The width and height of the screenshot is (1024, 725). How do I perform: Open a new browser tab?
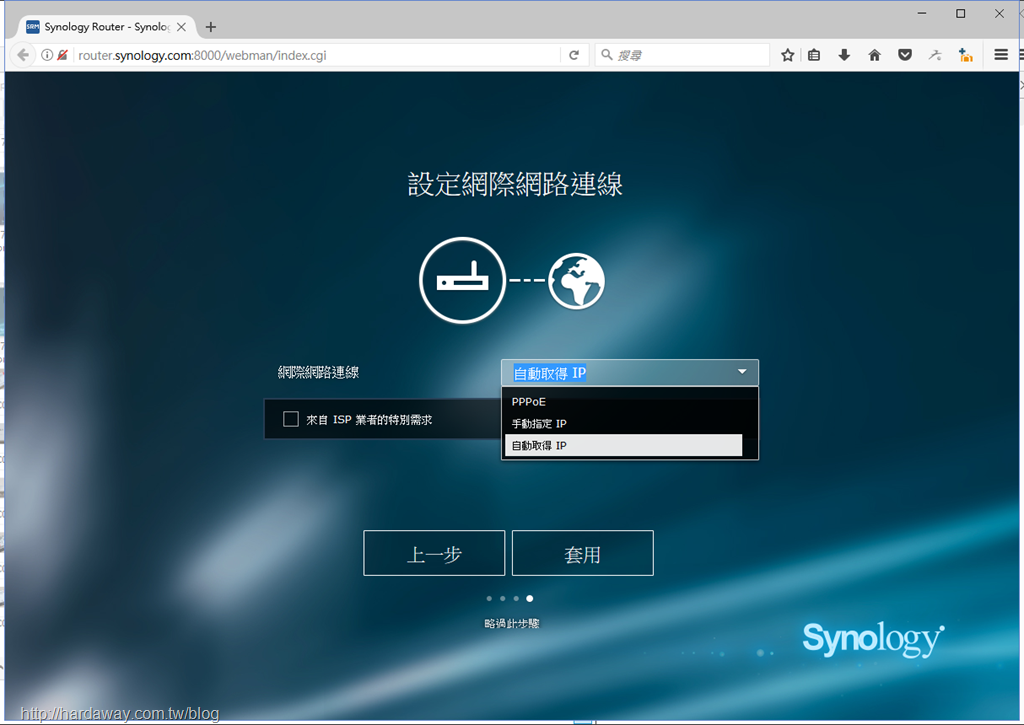point(210,27)
